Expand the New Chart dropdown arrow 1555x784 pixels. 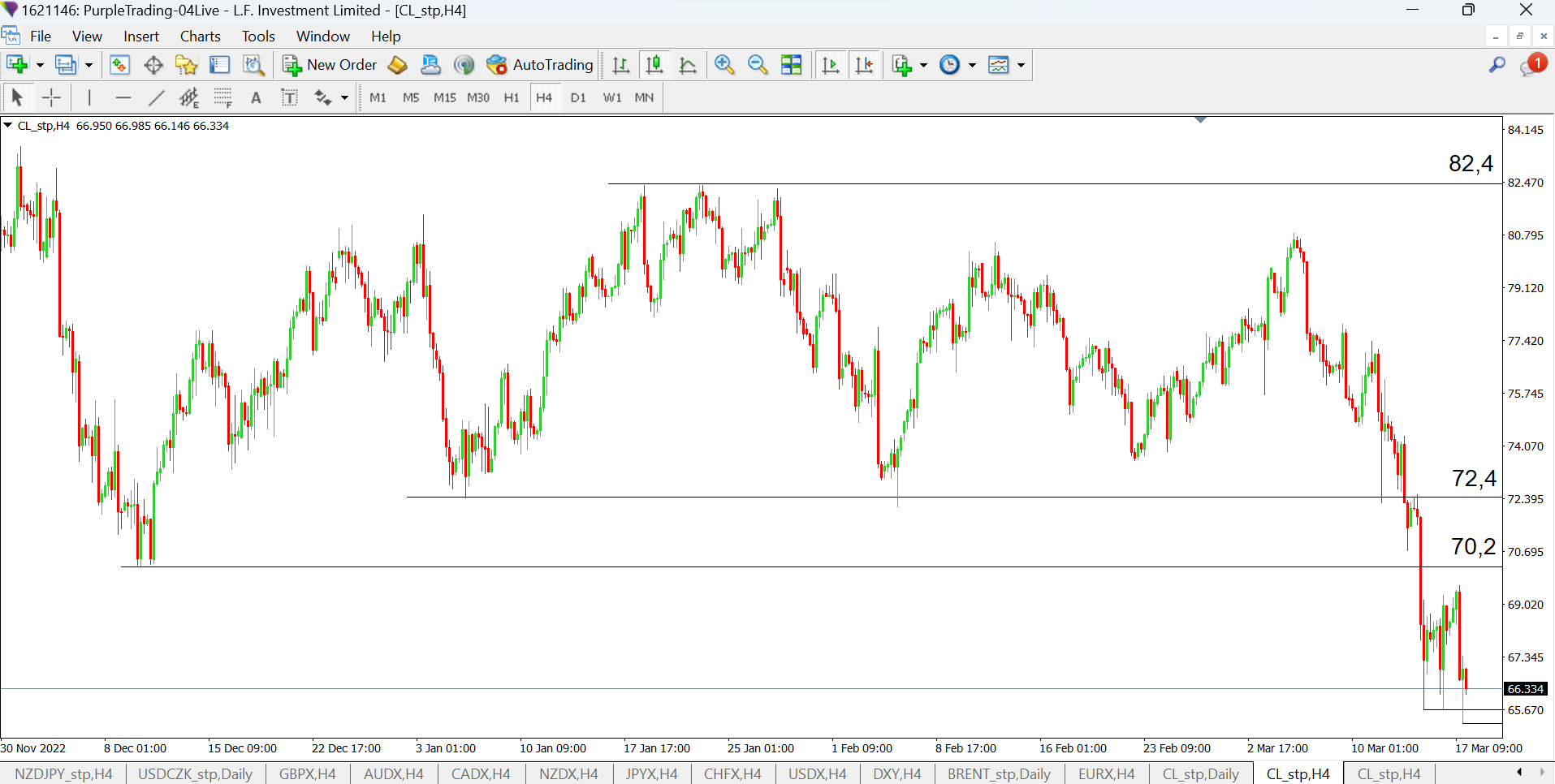pos(40,65)
